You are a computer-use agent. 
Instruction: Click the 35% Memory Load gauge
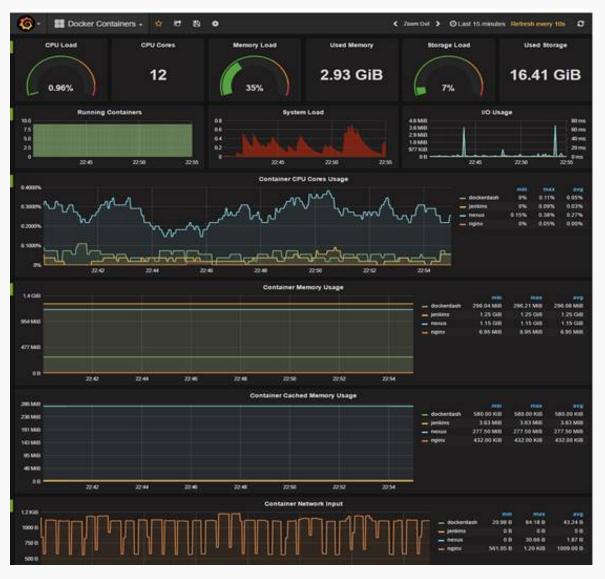(x=254, y=76)
